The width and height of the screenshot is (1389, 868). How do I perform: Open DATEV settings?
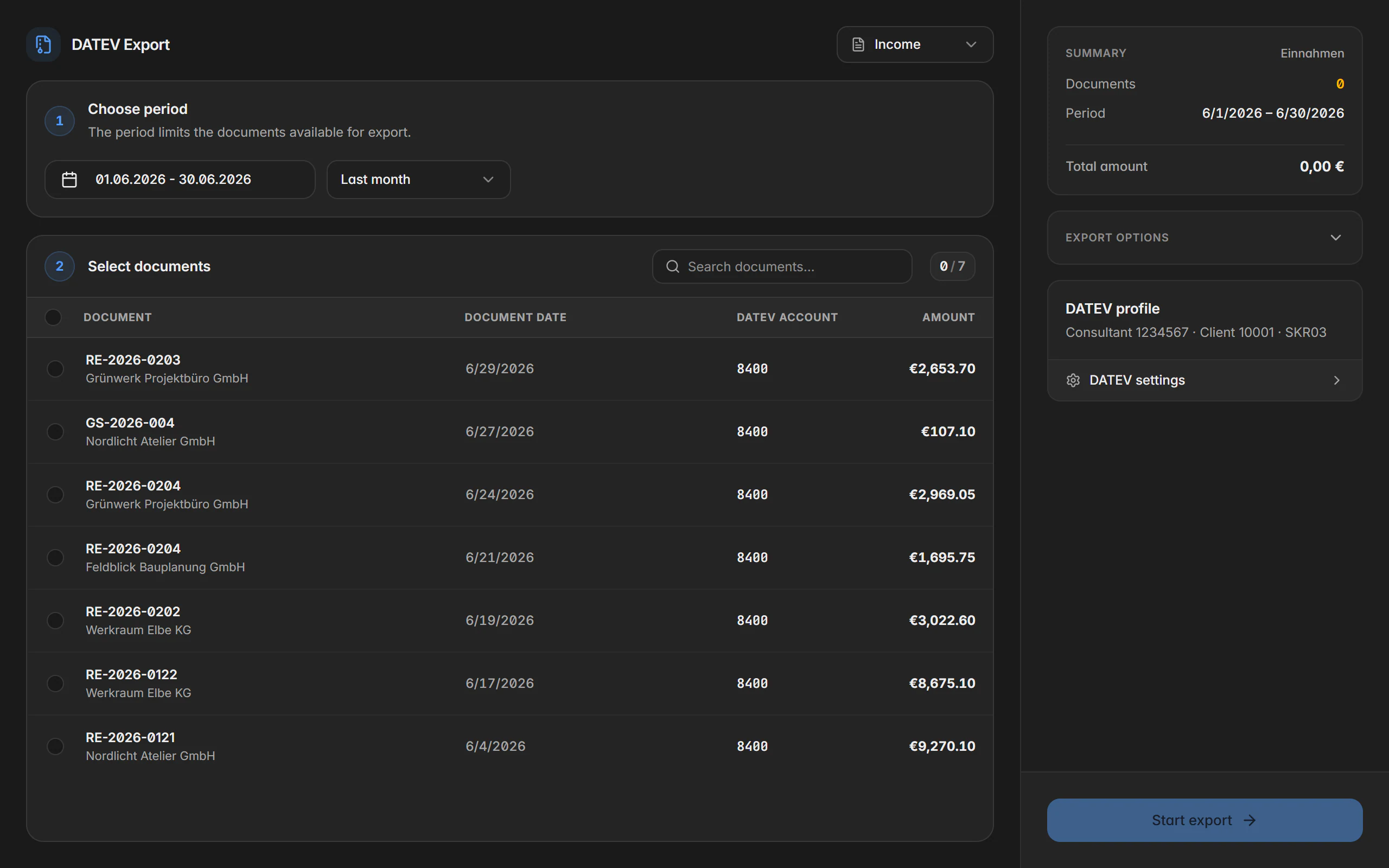point(1204,380)
